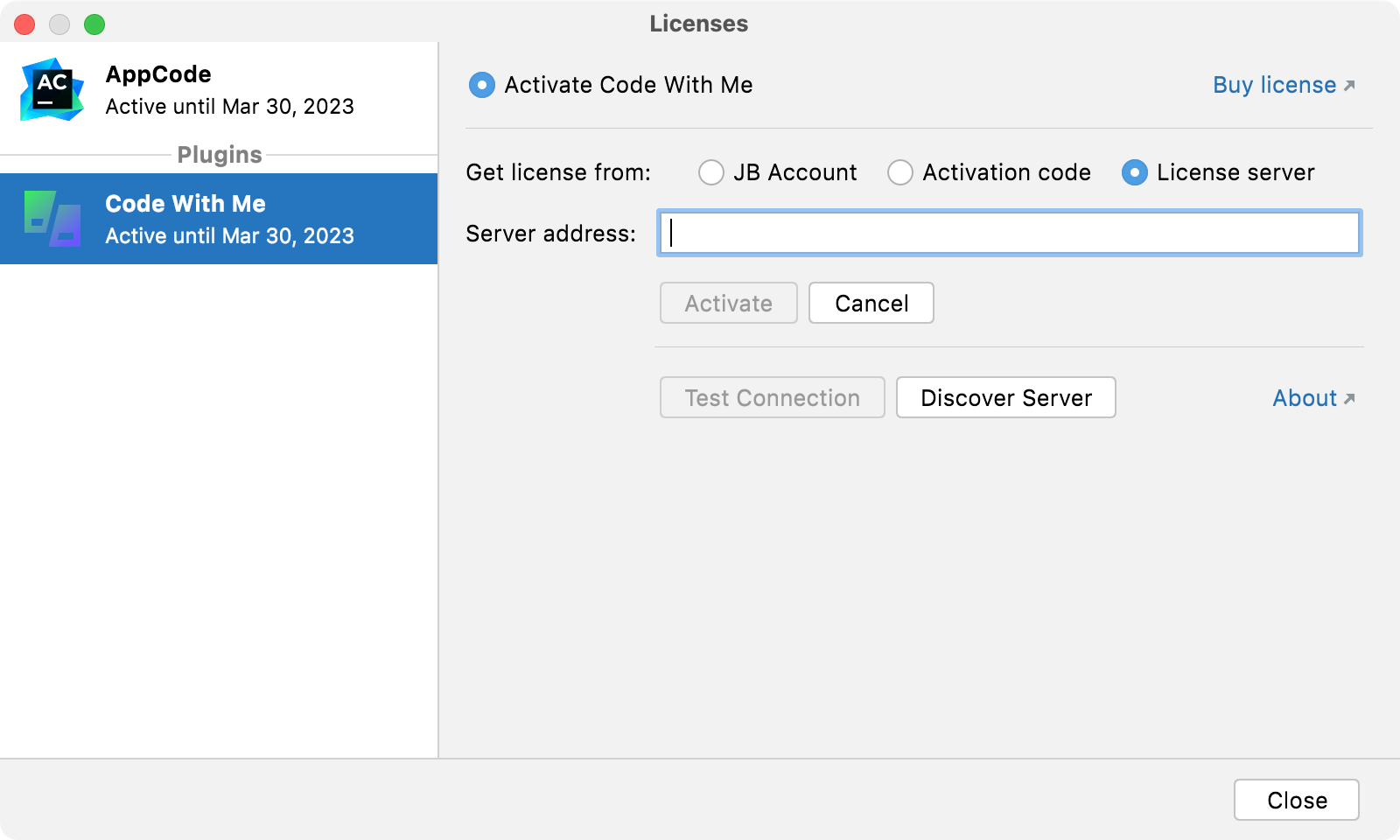Select the Code With Me plugin entry
Viewport: 1400px width, 840px height.
point(219,219)
